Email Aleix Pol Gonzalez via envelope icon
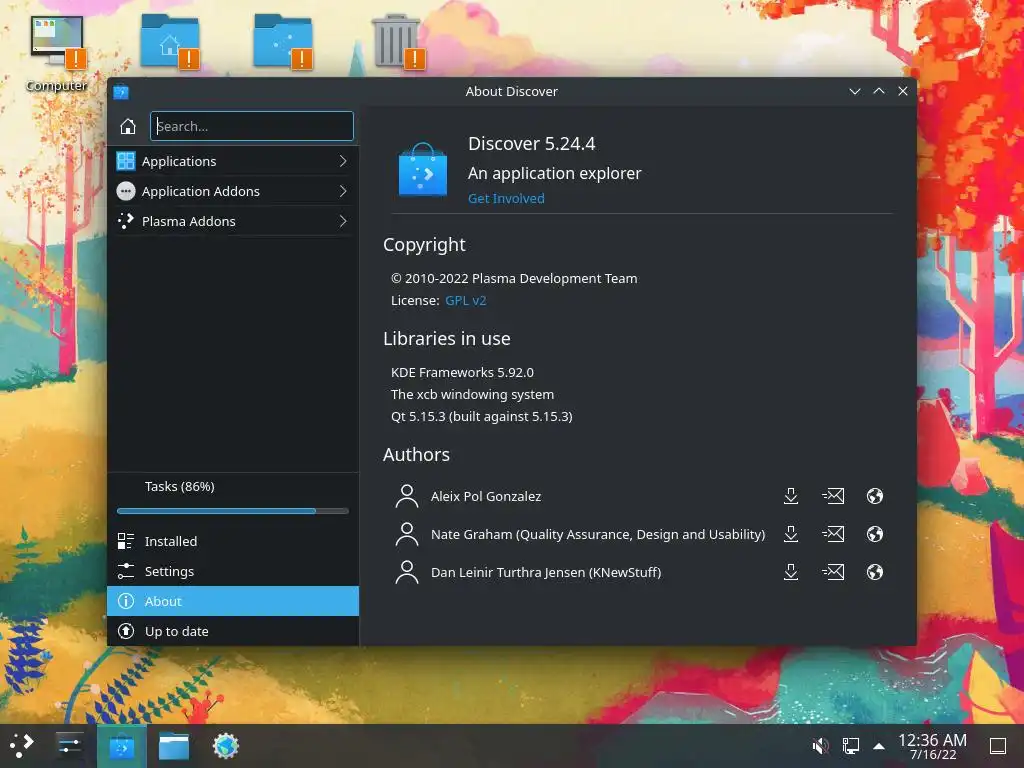1024x768 pixels. click(833, 496)
